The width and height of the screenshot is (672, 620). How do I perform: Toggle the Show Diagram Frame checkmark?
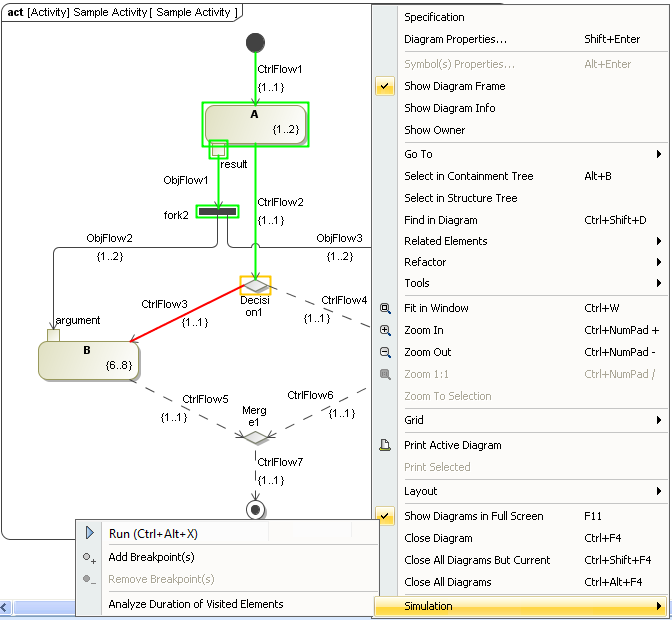pos(386,87)
